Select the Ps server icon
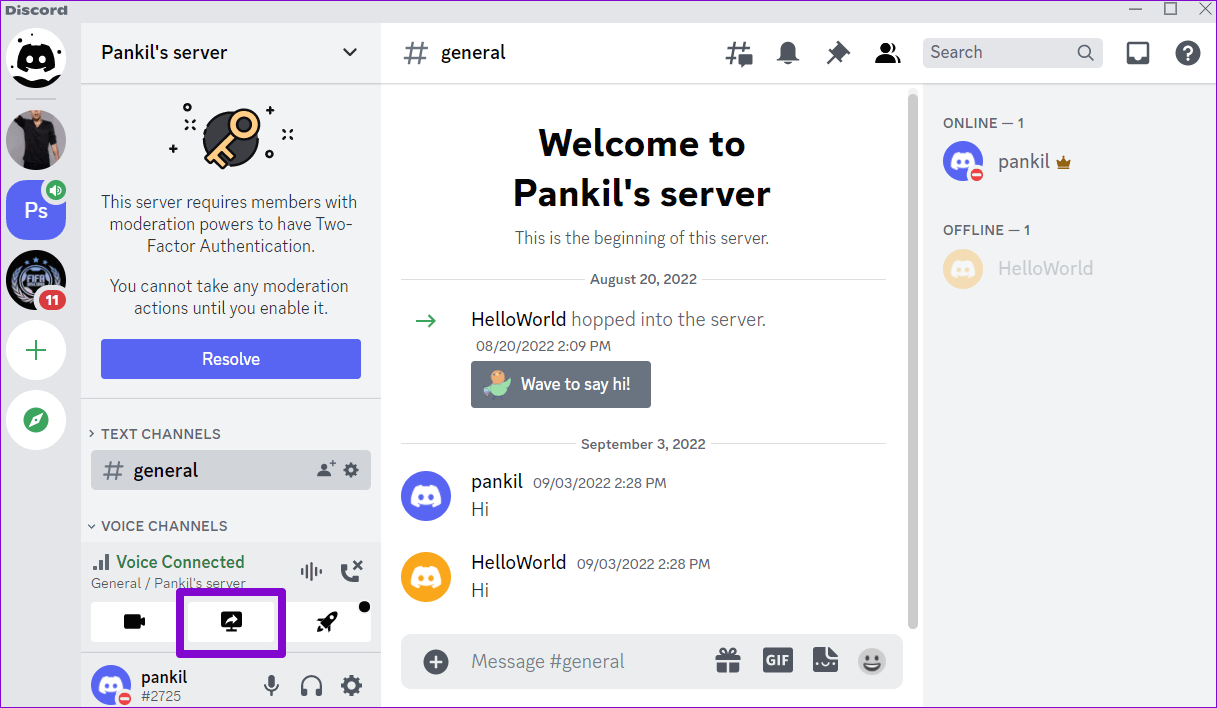The height and width of the screenshot is (708, 1217). tap(36, 210)
